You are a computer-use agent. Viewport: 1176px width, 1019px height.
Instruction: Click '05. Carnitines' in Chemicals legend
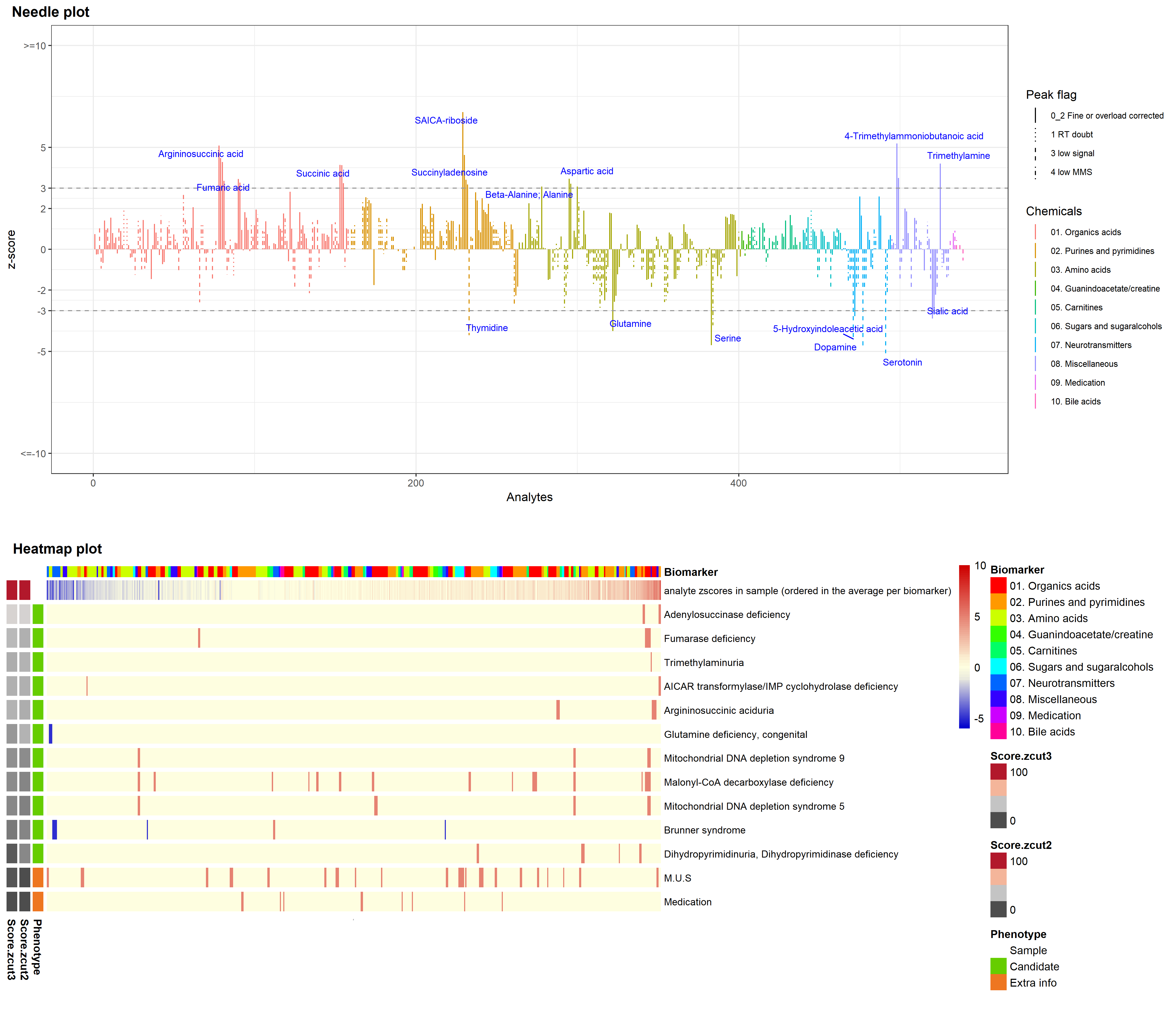point(1076,307)
